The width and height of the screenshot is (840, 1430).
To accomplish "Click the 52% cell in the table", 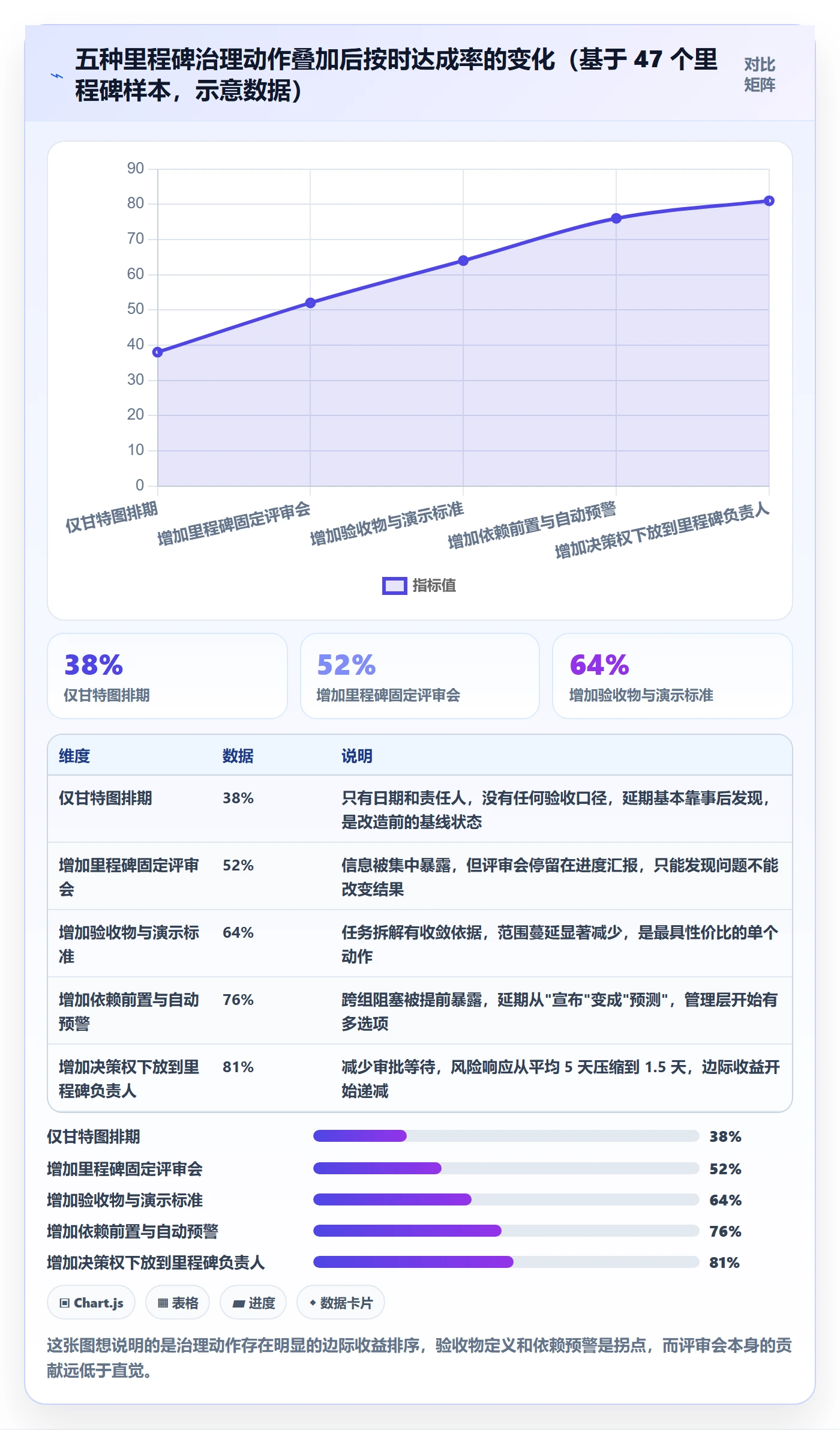I will pyautogui.click(x=238, y=865).
